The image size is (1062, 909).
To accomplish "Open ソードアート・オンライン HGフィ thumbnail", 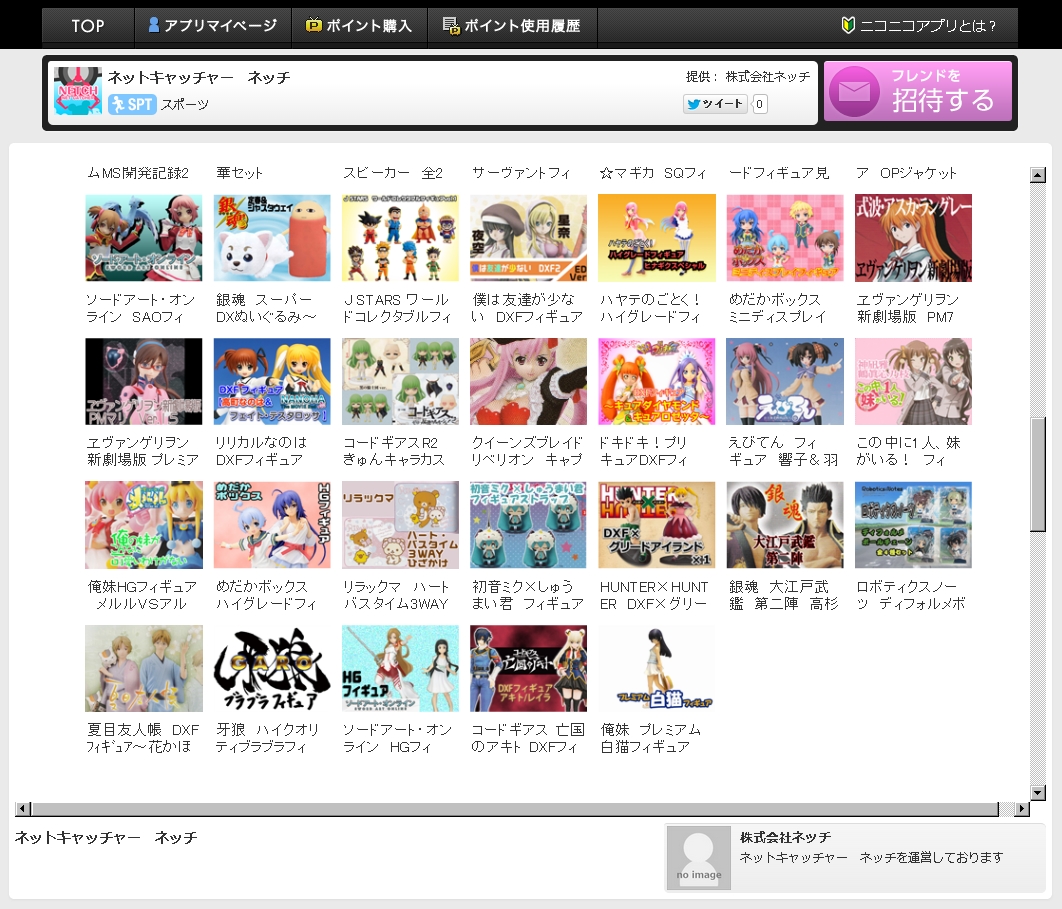I will pyautogui.click(x=400, y=669).
